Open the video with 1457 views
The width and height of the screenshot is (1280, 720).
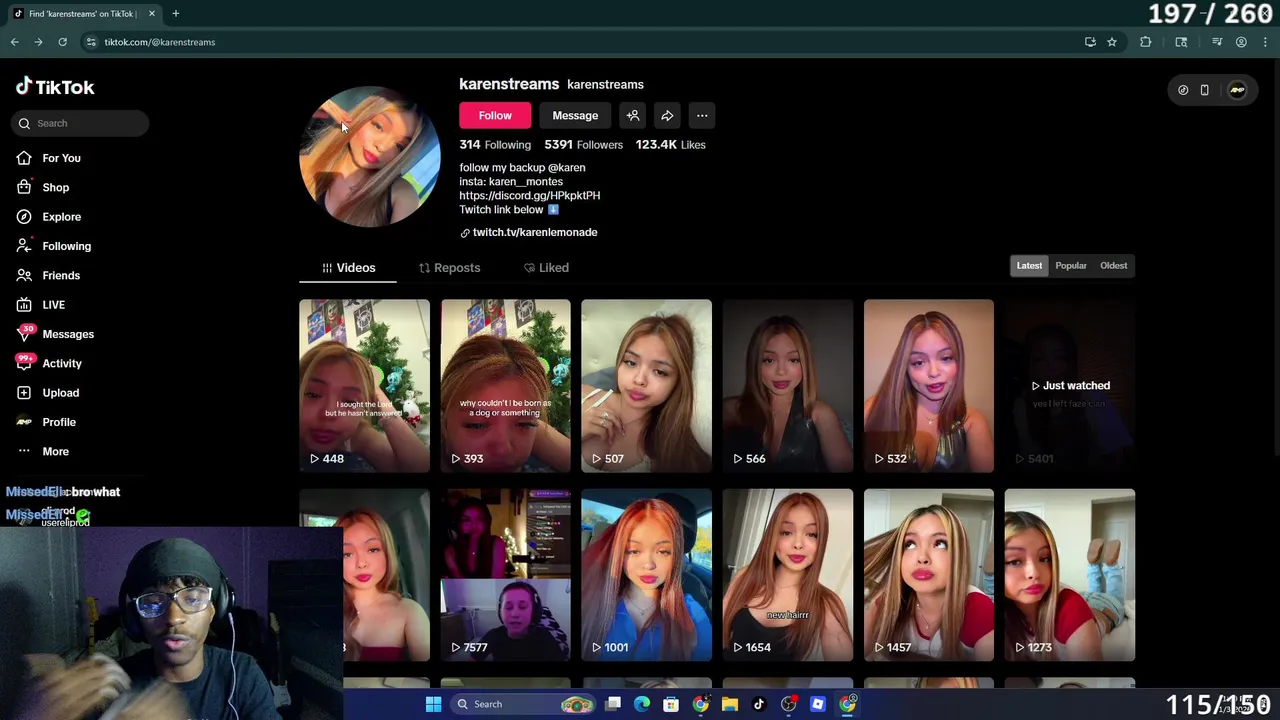click(929, 575)
